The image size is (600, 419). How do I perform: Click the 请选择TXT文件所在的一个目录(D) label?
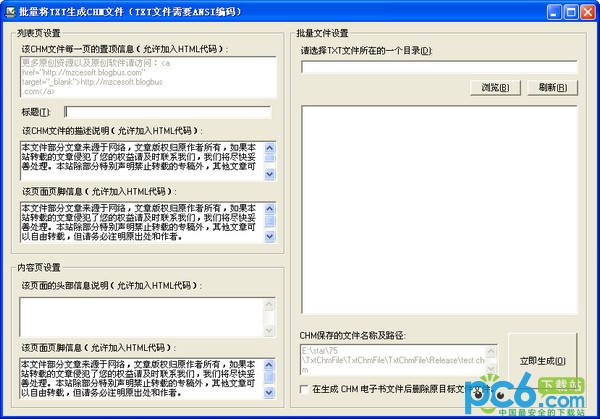coord(366,51)
